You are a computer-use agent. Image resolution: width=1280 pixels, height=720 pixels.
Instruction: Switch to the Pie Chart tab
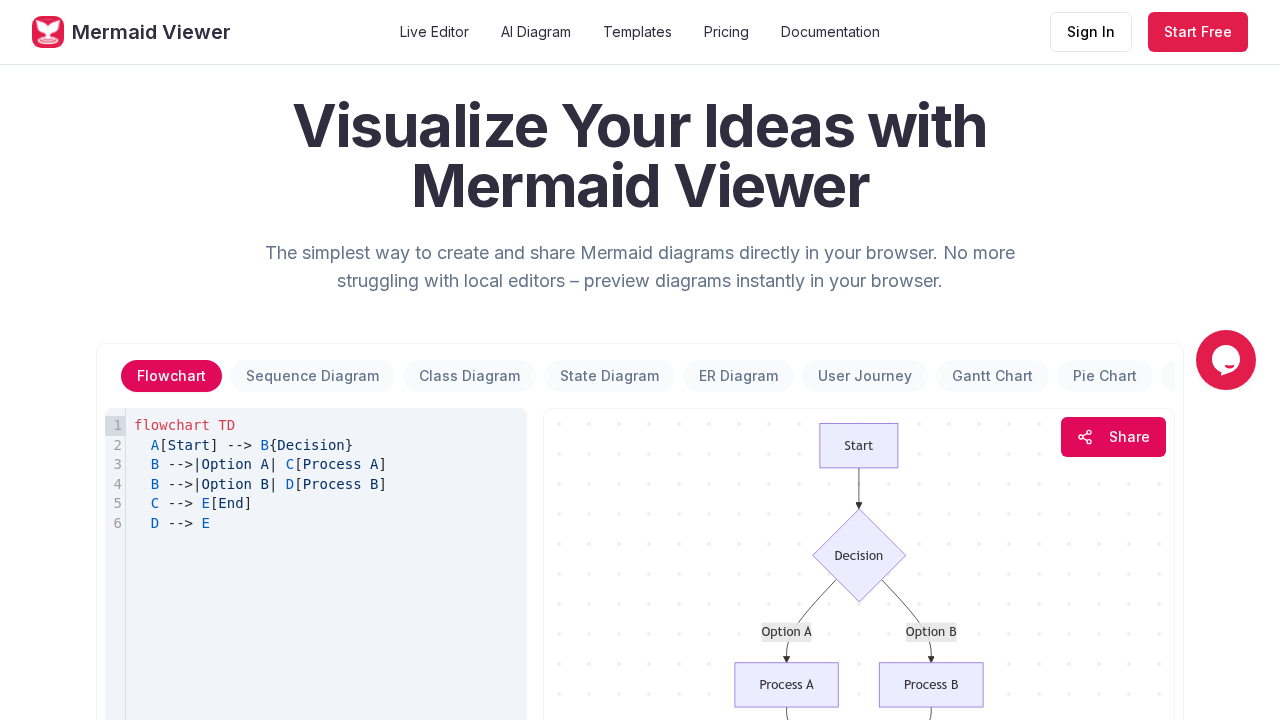click(x=1104, y=377)
